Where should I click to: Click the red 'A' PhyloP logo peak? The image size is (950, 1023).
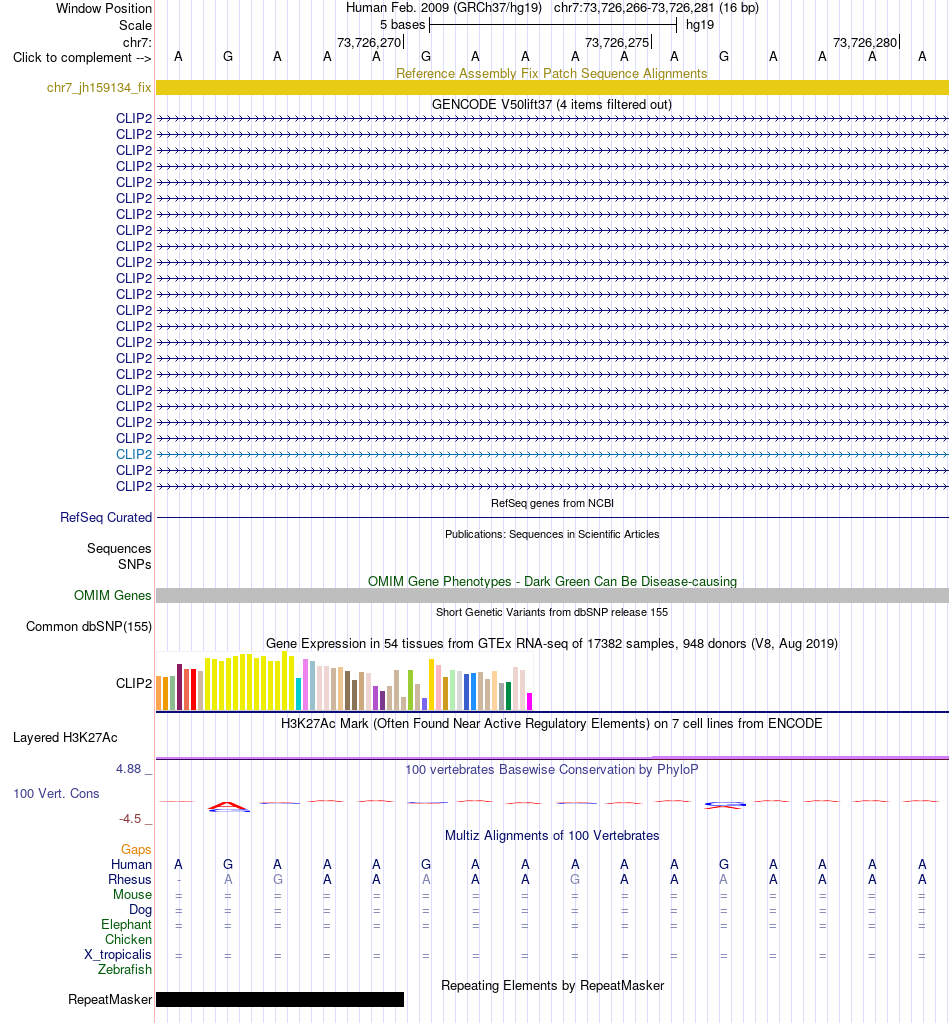[x=228, y=806]
